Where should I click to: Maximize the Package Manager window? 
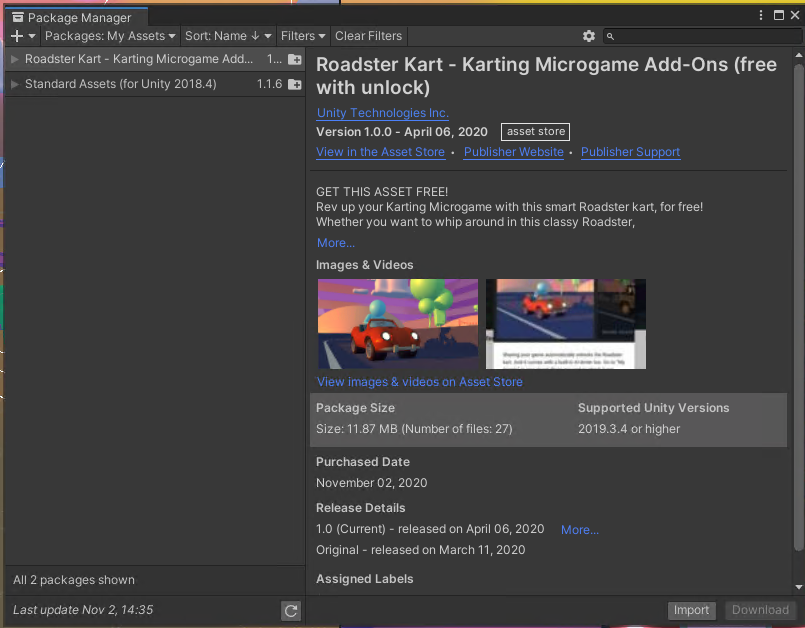click(x=779, y=15)
